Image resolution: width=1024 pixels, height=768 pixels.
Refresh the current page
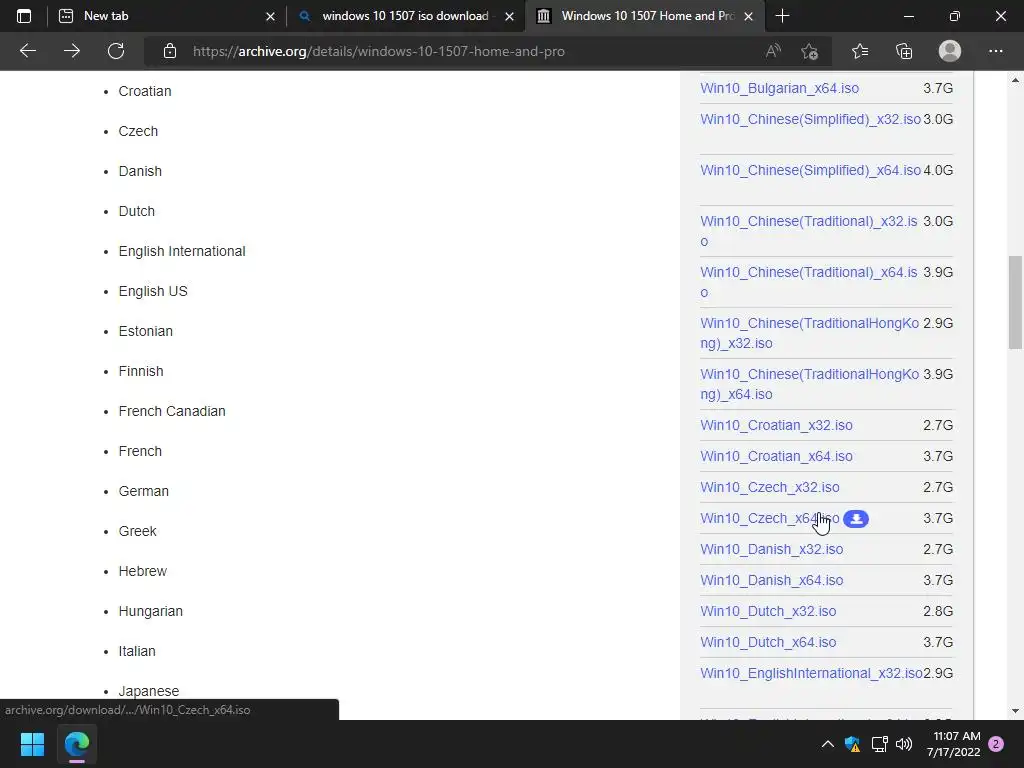point(116,51)
